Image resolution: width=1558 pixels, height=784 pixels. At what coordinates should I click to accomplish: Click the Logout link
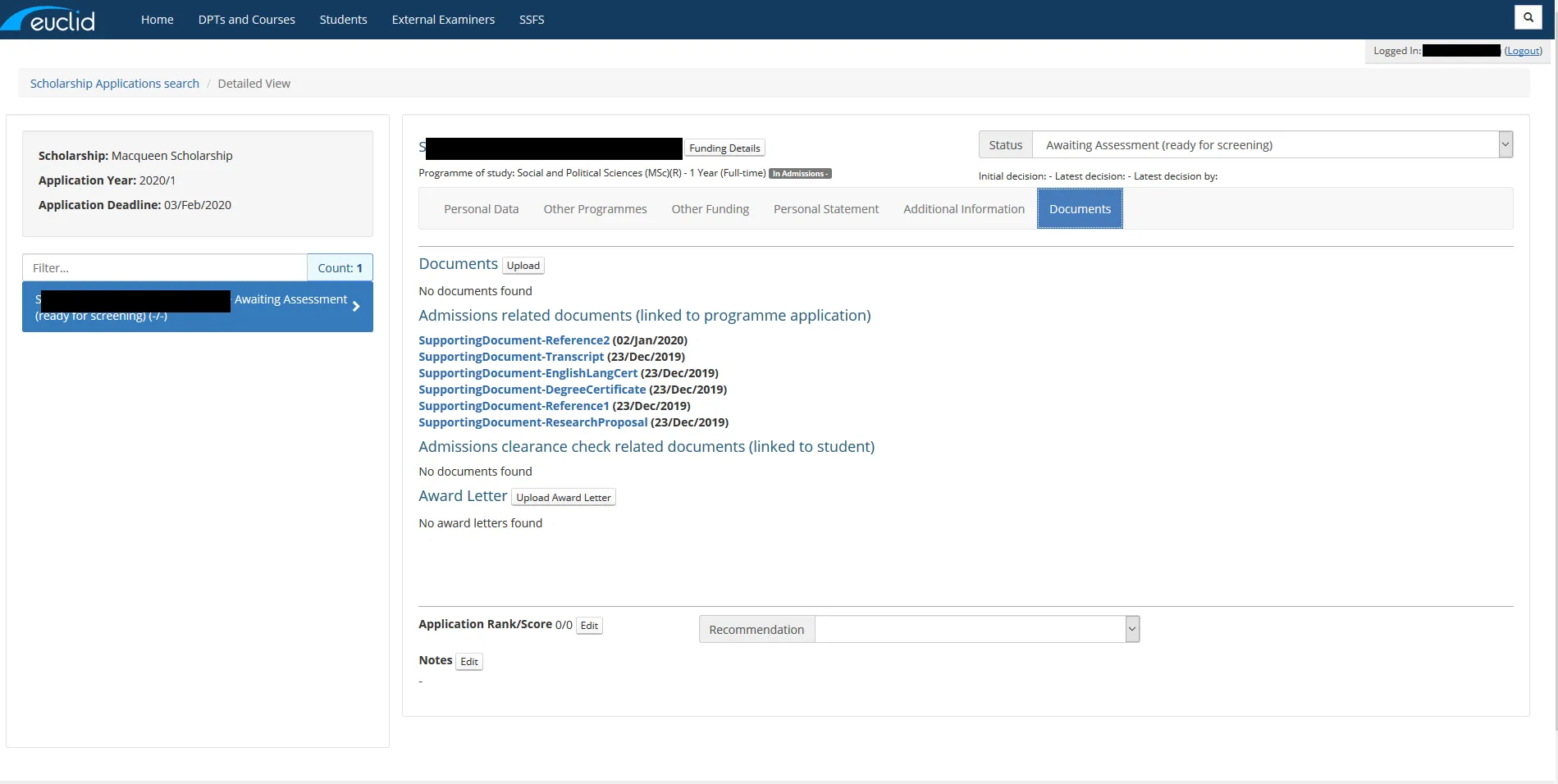tap(1523, 51)
